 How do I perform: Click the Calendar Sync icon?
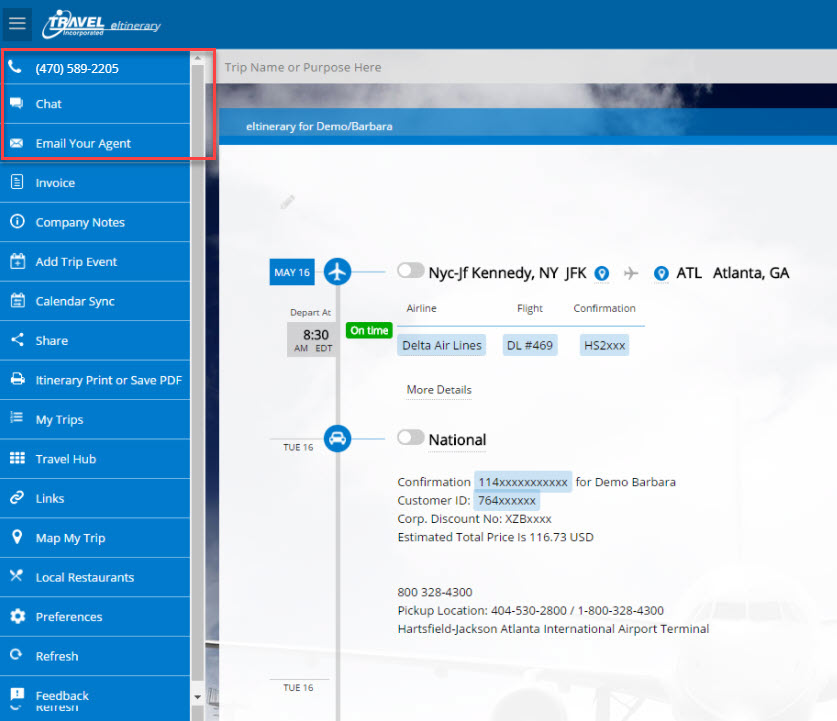18,300
